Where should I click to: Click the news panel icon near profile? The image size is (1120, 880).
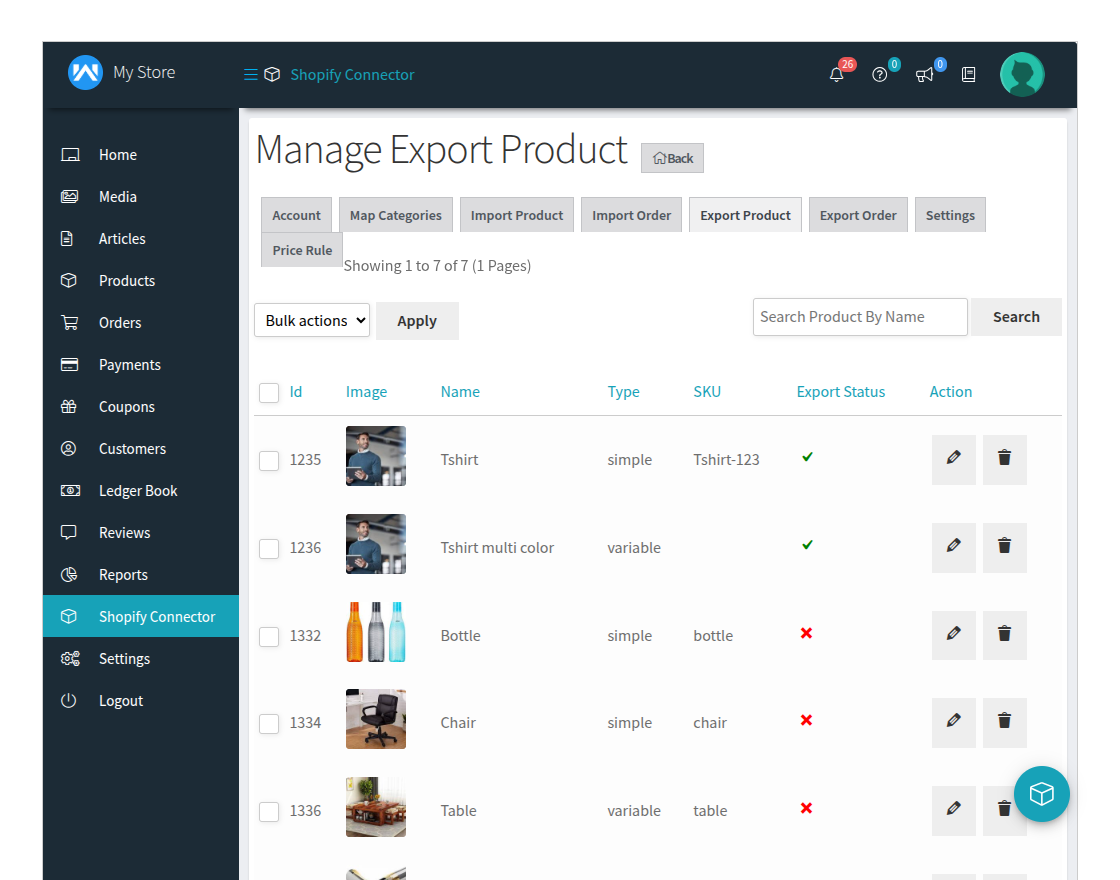point(968,74)
